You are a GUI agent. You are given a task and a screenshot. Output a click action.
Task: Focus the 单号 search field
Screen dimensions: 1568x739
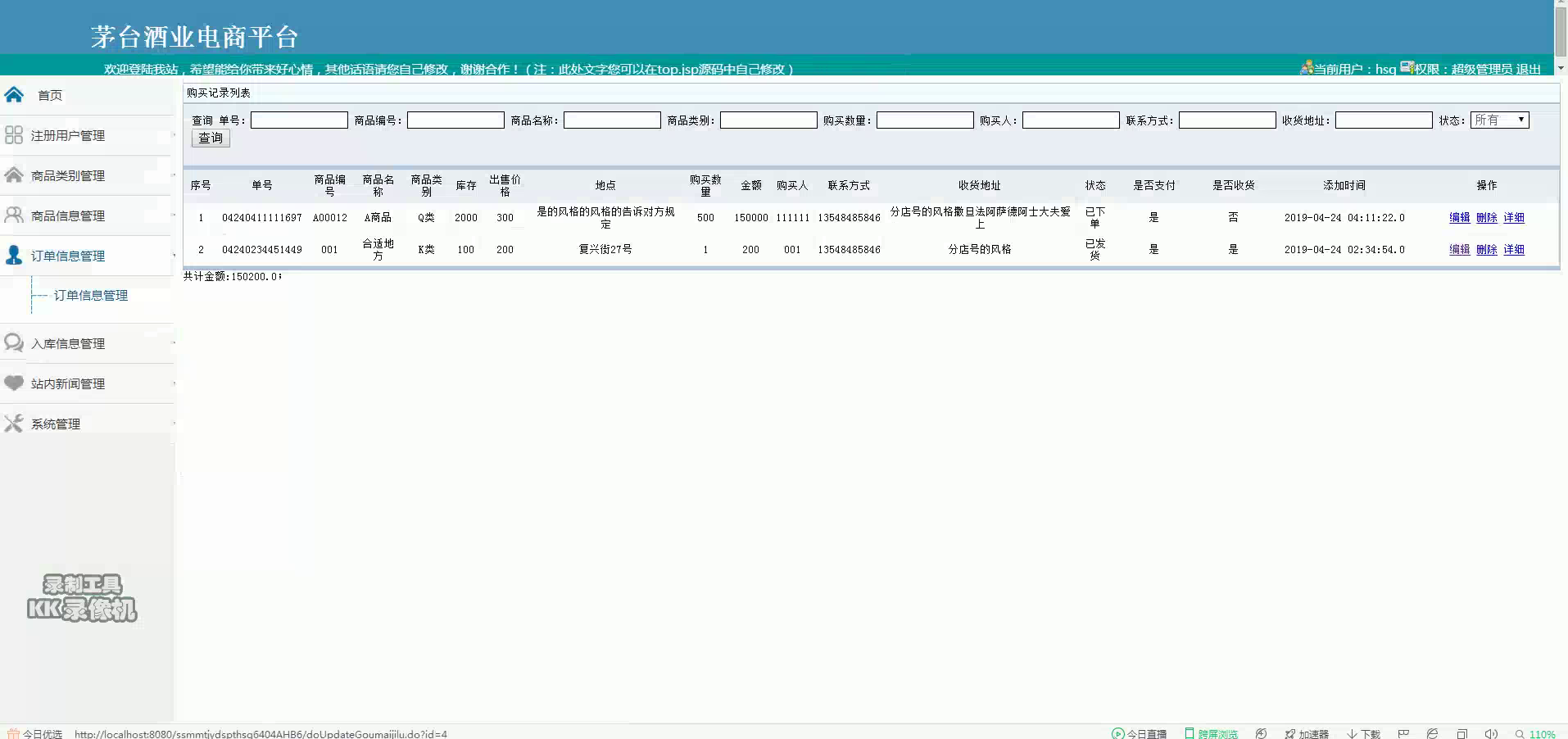coord(299,120)
